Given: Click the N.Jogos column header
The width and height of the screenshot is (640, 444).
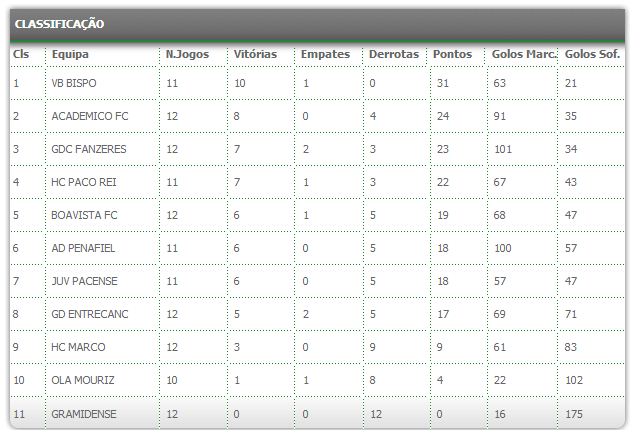Looking at the screenshot, I should pyautogui.click(x=187, y=54).
